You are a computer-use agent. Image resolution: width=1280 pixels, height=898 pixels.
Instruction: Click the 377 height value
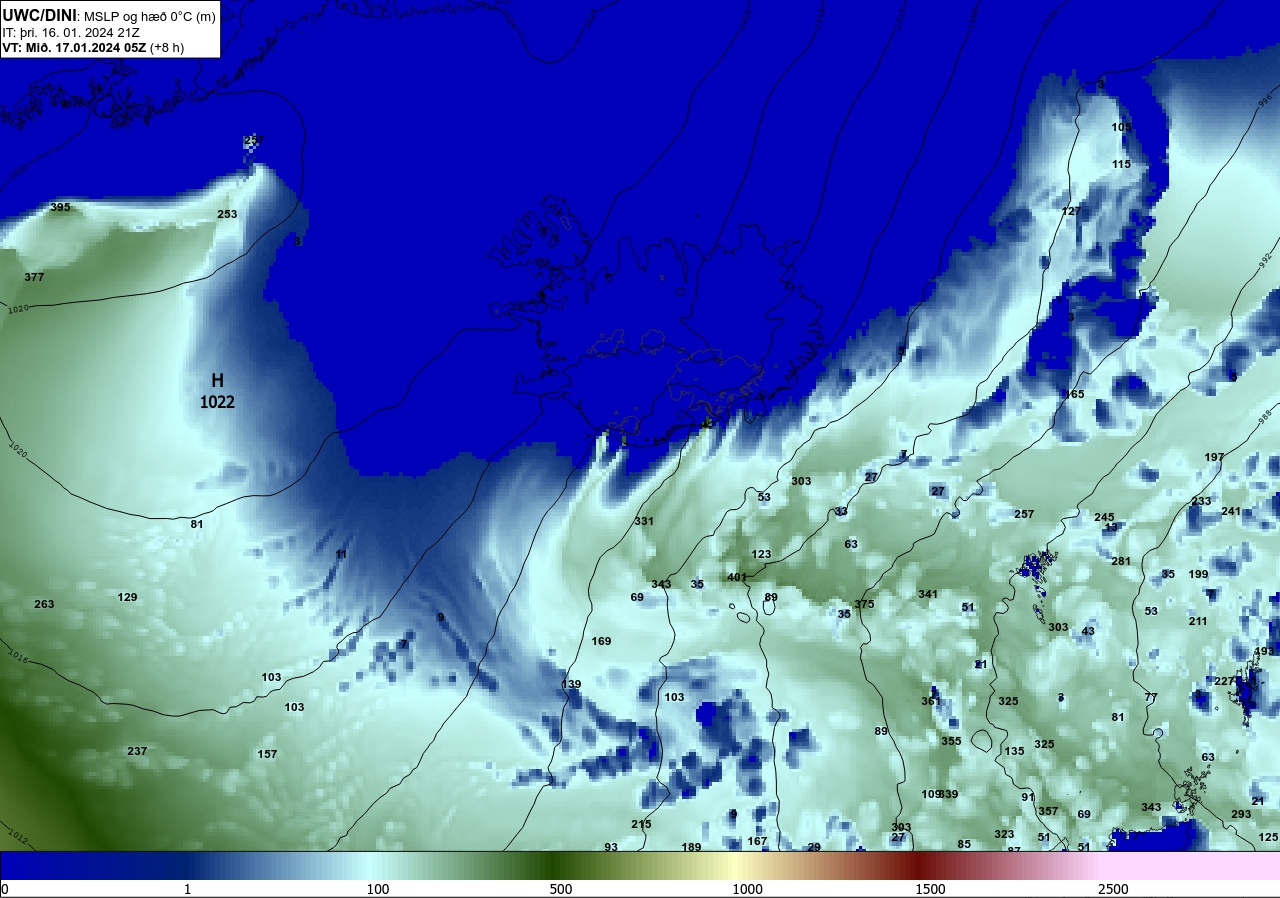(34, 277)
